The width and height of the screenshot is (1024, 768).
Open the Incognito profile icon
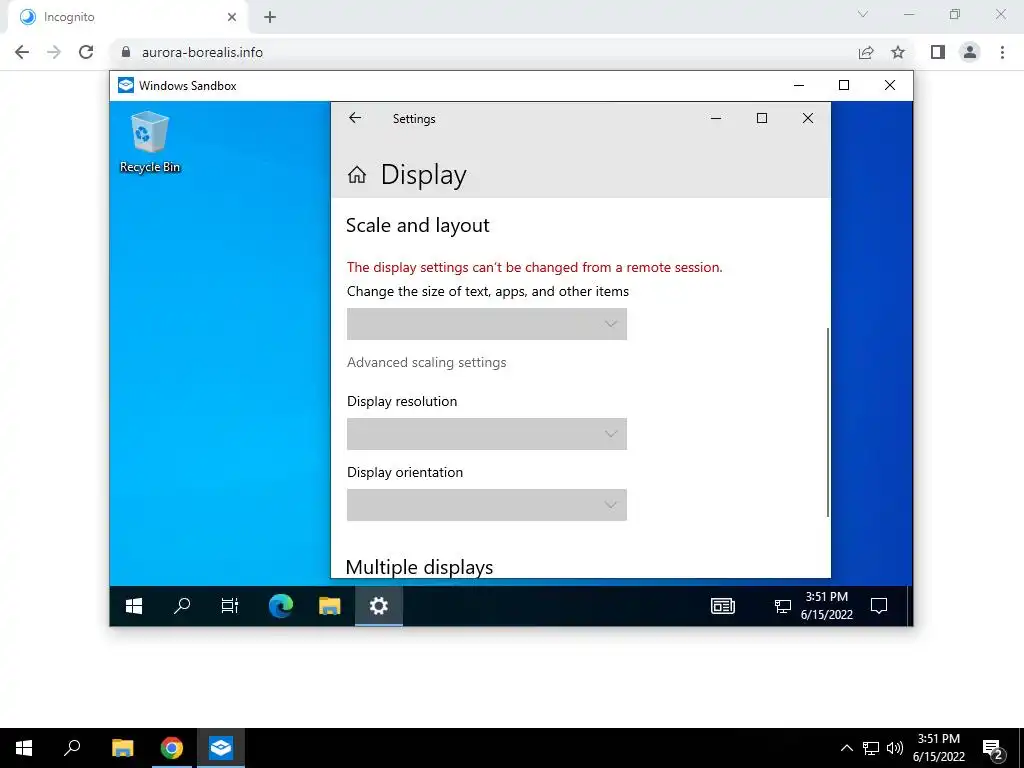tap(970, 52)
